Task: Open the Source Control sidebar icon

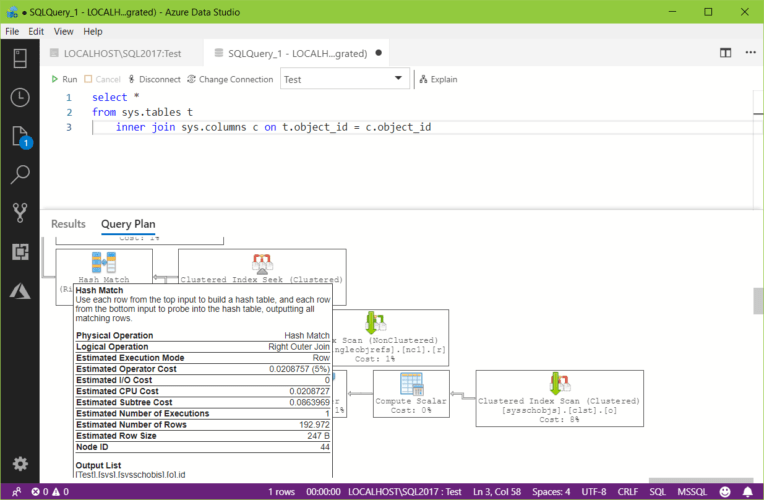Action: pos(20,213)
